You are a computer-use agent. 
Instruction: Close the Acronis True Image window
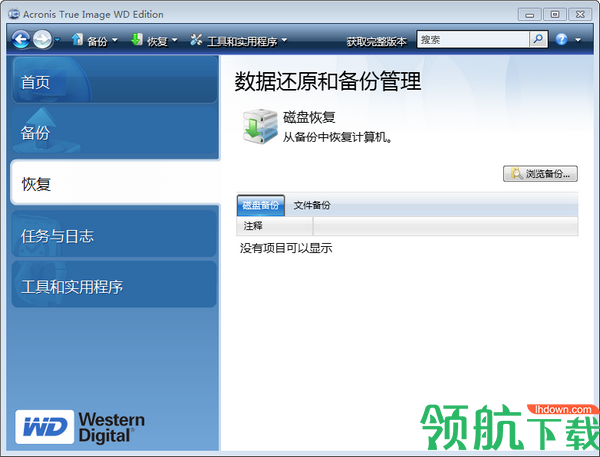(x=580, y=15)
